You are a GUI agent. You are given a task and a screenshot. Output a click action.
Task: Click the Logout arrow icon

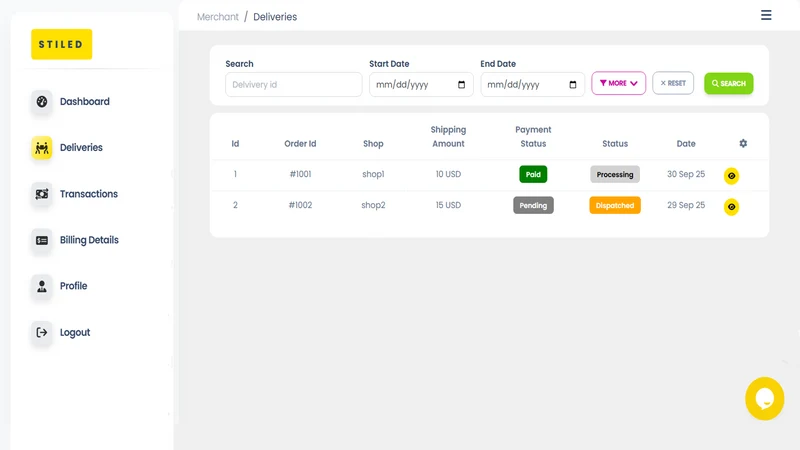click(42, 333)
